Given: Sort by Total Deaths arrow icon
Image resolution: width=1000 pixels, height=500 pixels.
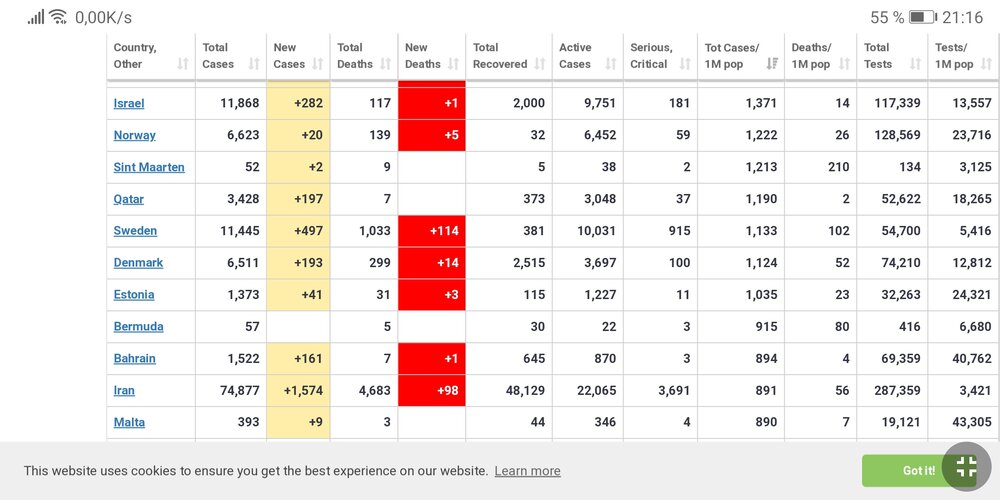Looking at the screenshot, I should [385, 64].
